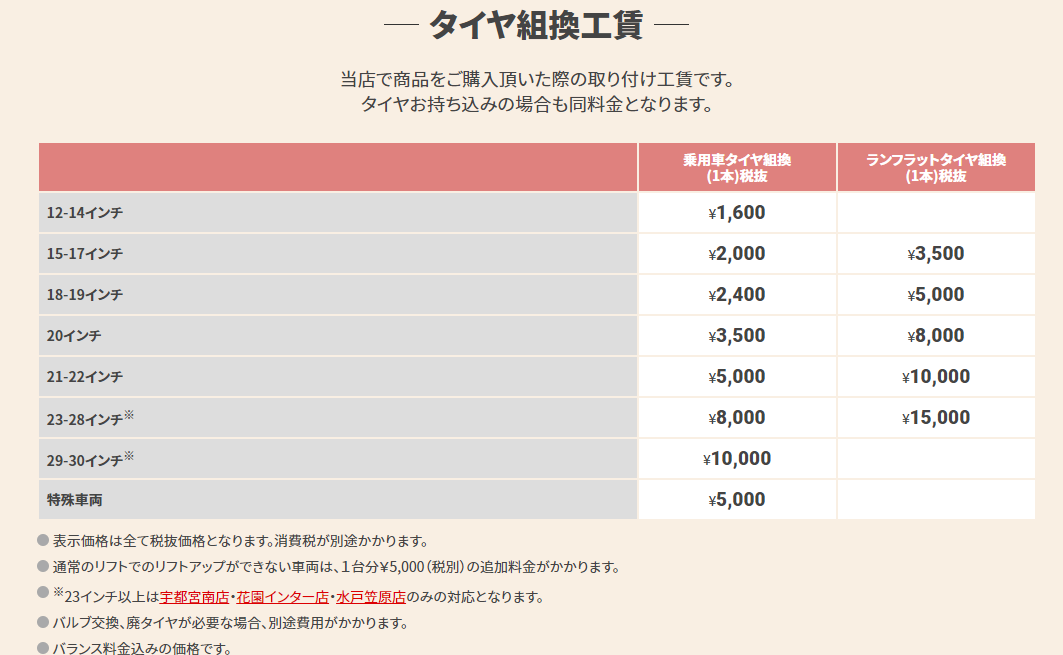Click the ¥15,000 run-flat price
This screenshot has height=655, width=1063.
pyautogui.click(x=936, y=418)
